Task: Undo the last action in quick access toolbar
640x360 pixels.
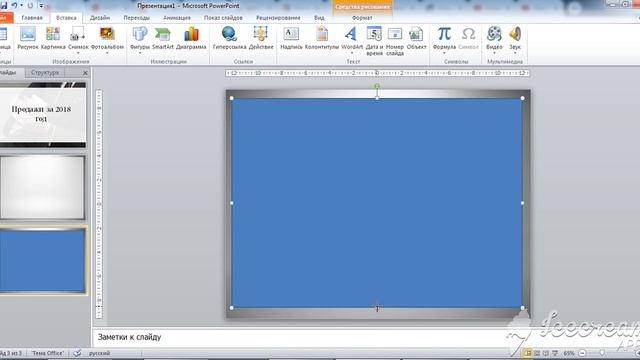Action: [x=15, y=5]
